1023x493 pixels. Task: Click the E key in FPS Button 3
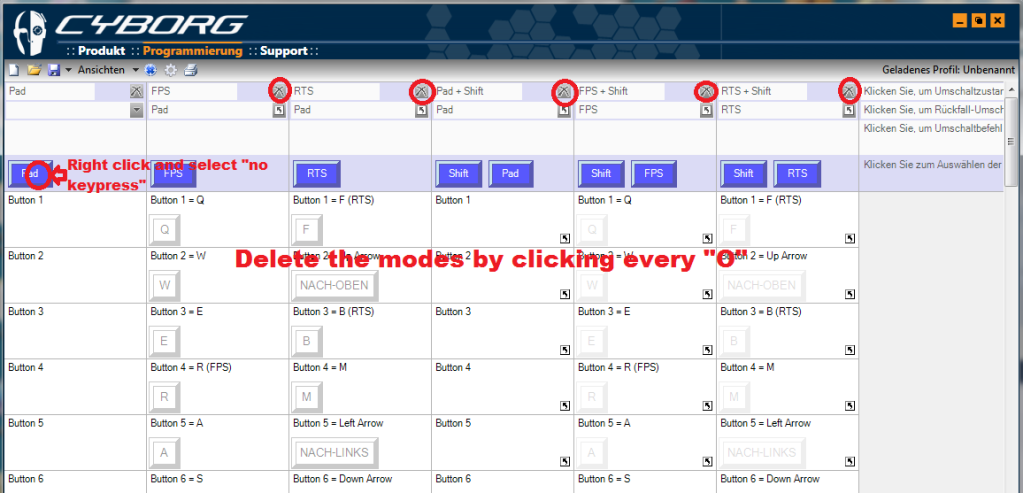tap(165, 341)
